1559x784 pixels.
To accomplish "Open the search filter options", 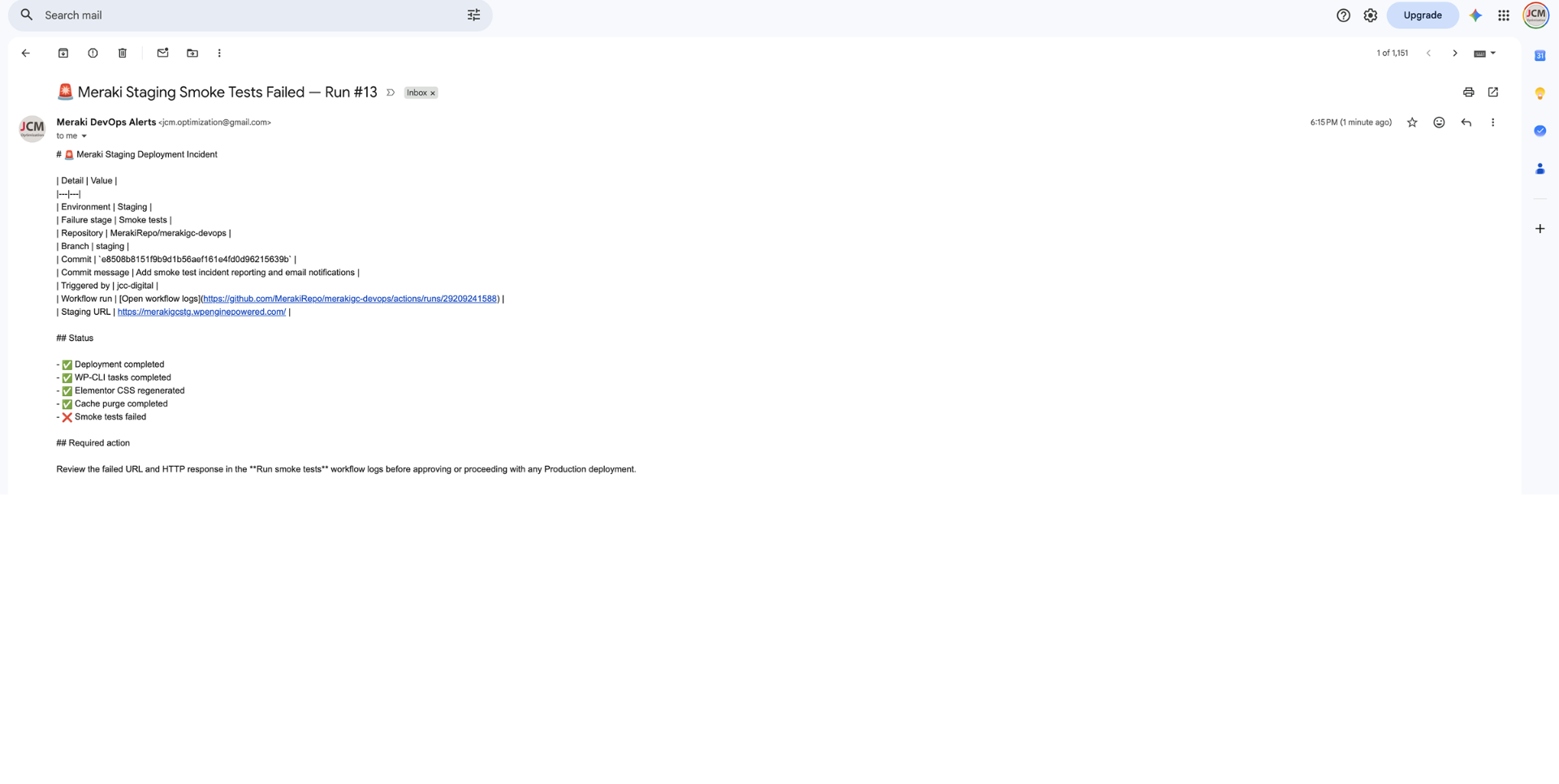I will (473, 15).
